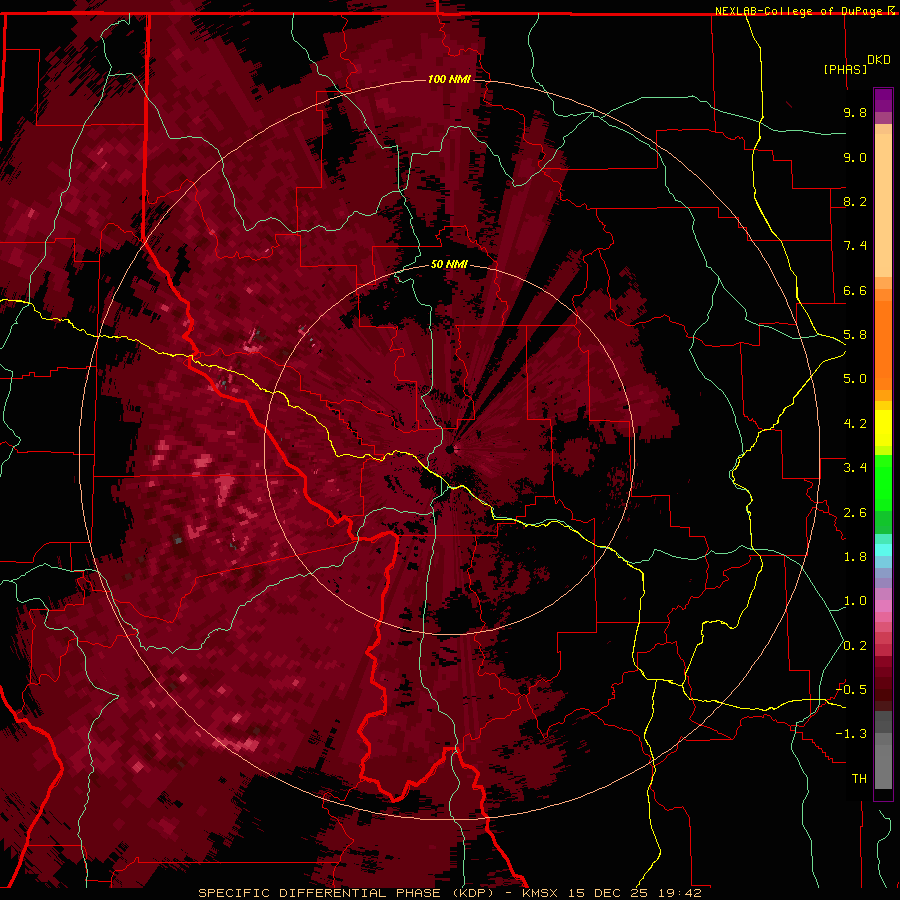
Task: Click the SPECIFIC DIFFERENTIAL PHASE (KDP) caption
Action: (x=346, y=893)
